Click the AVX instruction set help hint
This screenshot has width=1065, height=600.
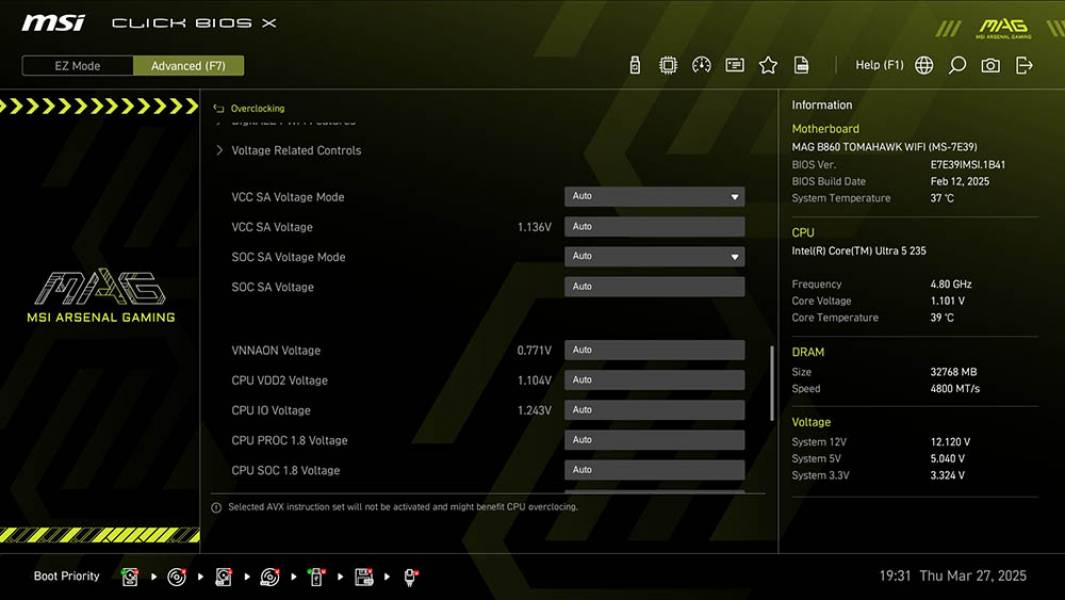click(x=403, y=507)
